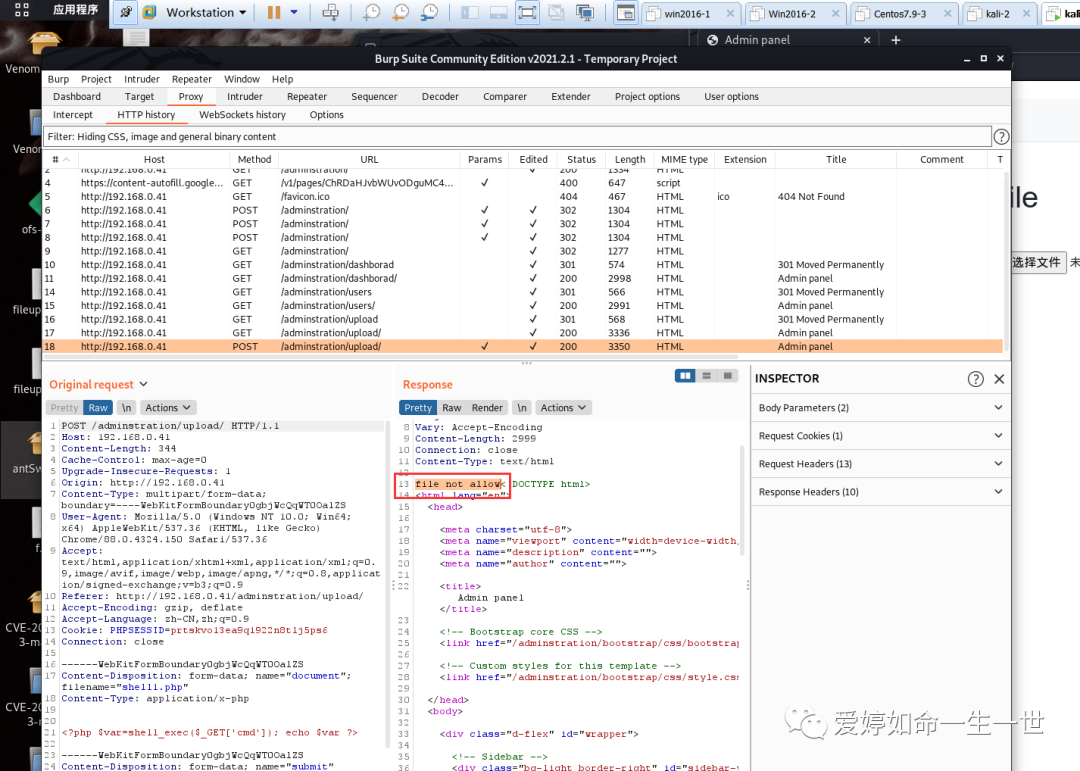Pause the virtual machine in Workstation
The height and width of the screenshot is (771, 1080).
(x=274, y=12)
